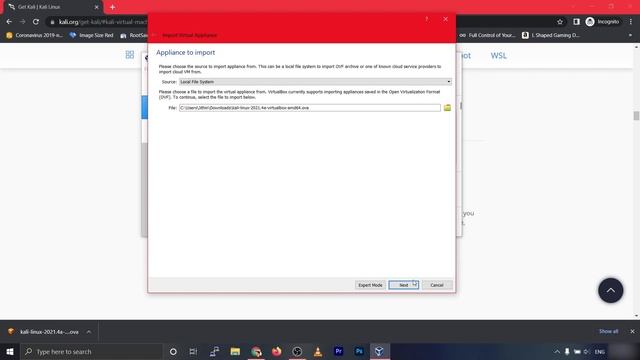
Task: Click the VLC cone icon on the taskbar
Action: pyautogui.click(x=318, y=351)
